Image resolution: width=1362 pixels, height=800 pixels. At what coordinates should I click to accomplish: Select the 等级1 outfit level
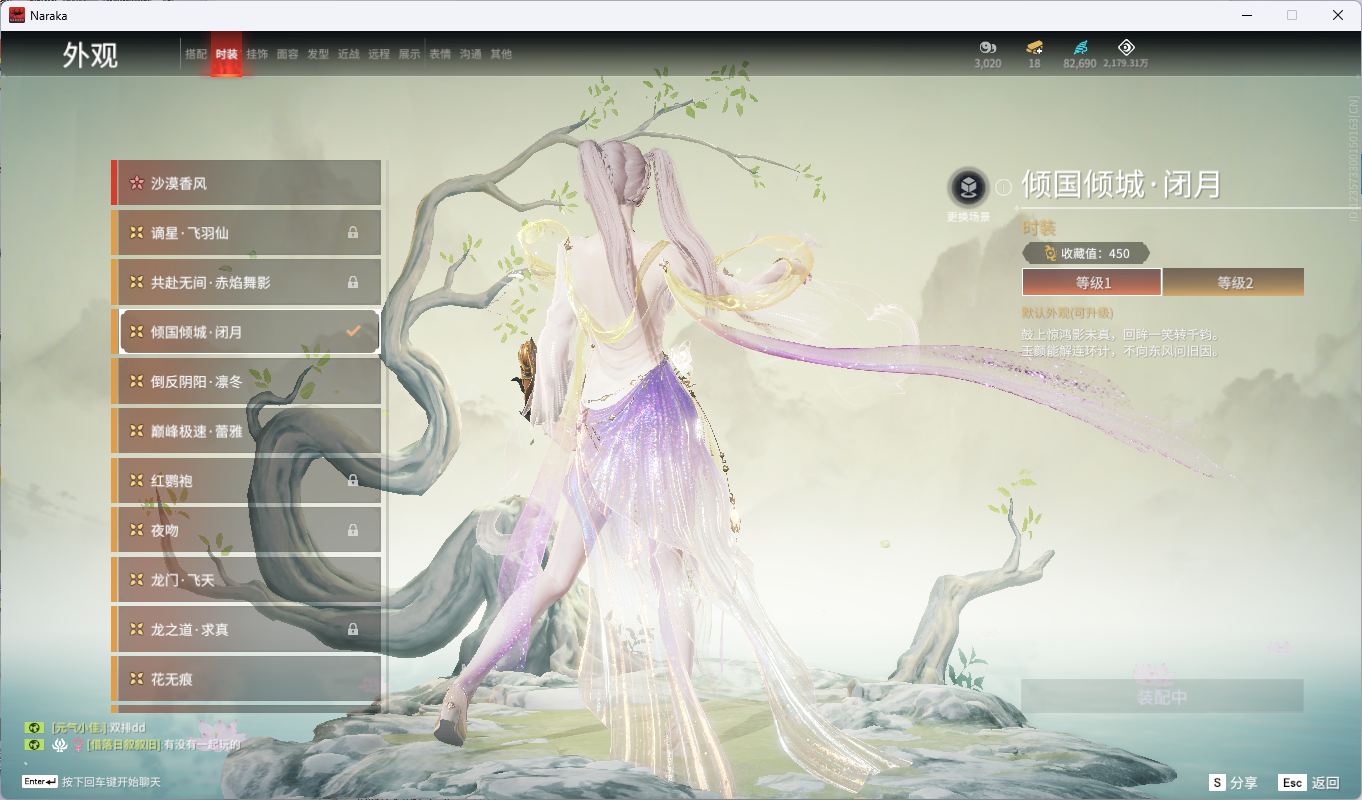(1092, 282)
